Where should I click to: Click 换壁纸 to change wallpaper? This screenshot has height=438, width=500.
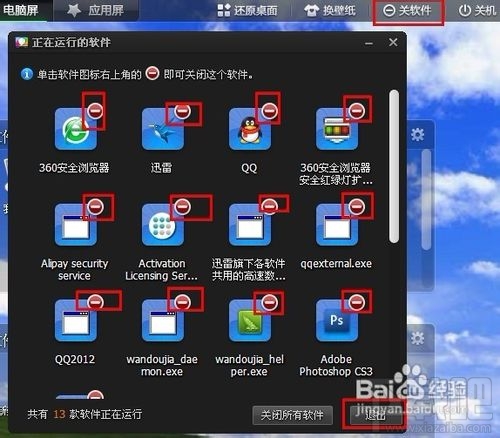tap(330, 11)
